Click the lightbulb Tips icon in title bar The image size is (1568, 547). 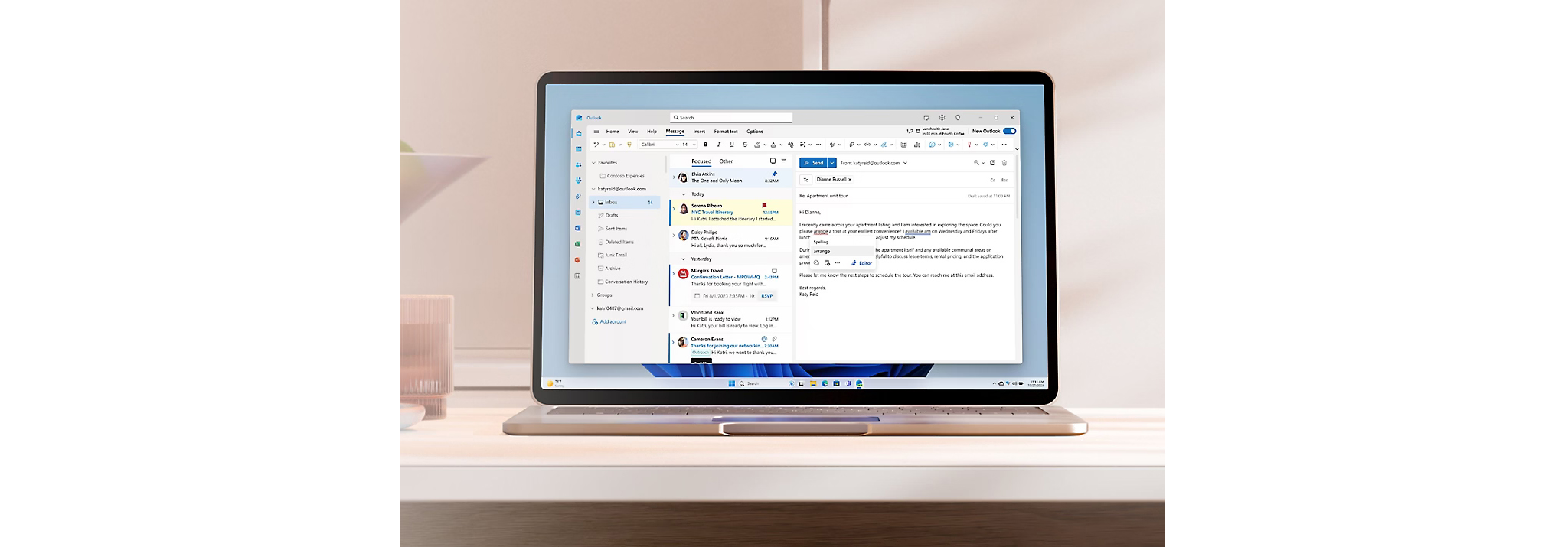(x=957, y=118)
